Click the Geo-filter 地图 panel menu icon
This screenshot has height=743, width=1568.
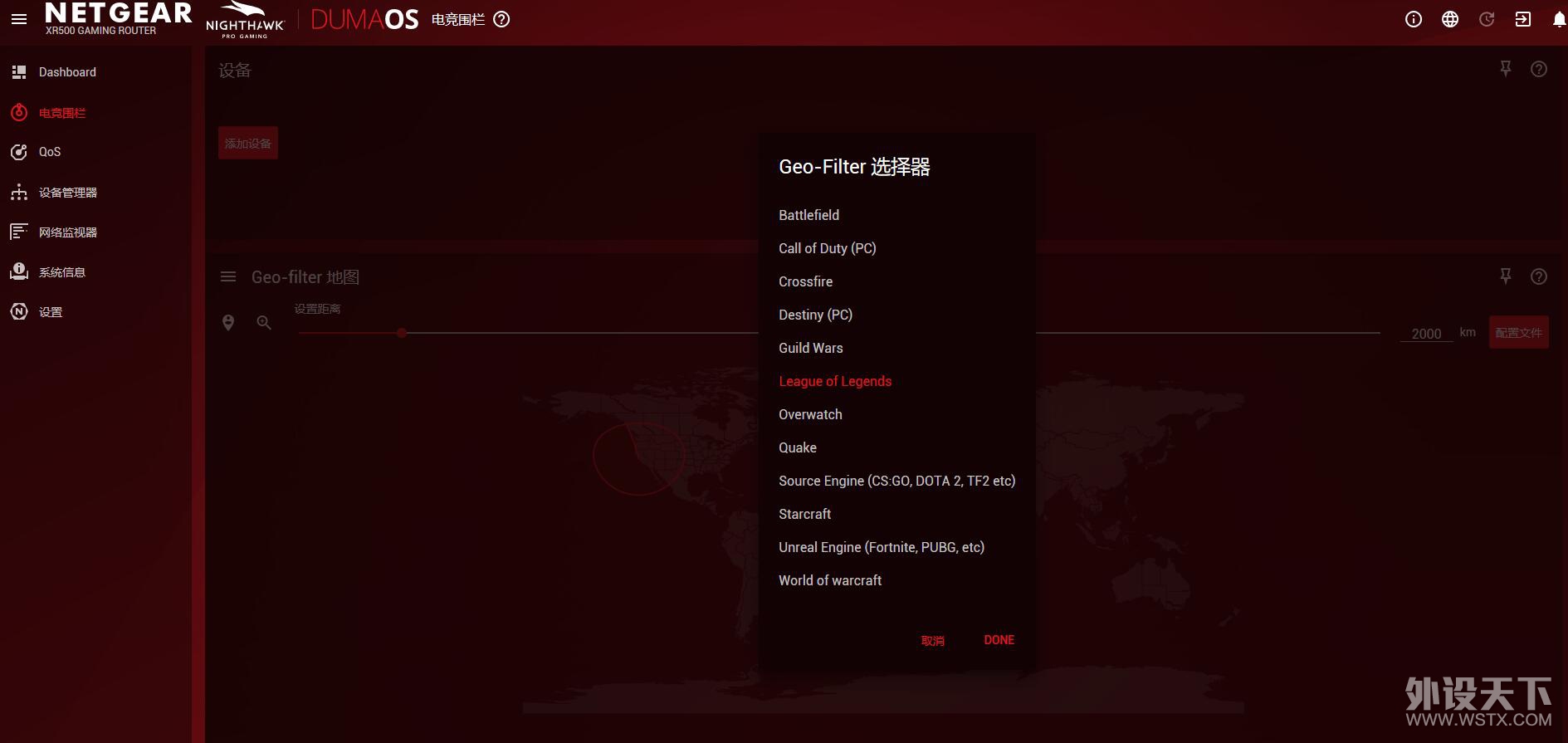coord(228,276)
